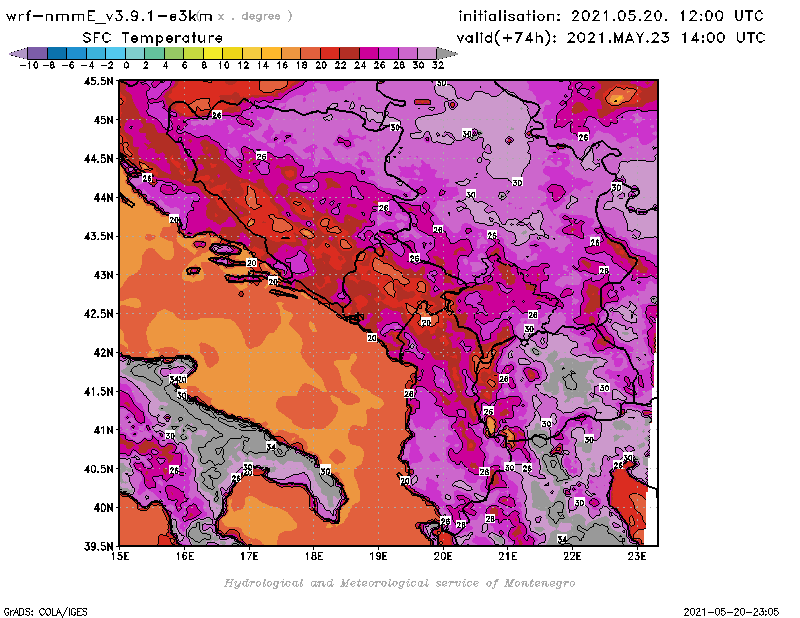Screen dimensions: 800x618
Task: Click the '16E' longitude label
Action: 185,556
